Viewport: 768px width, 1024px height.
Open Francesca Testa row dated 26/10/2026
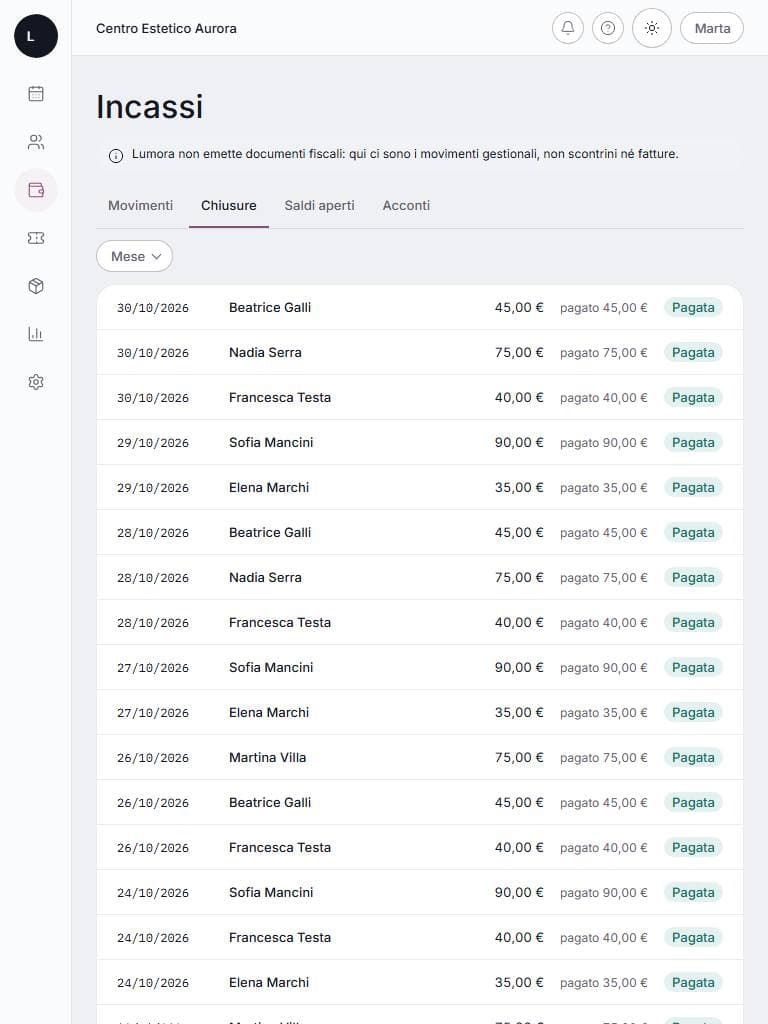[420, 848]
